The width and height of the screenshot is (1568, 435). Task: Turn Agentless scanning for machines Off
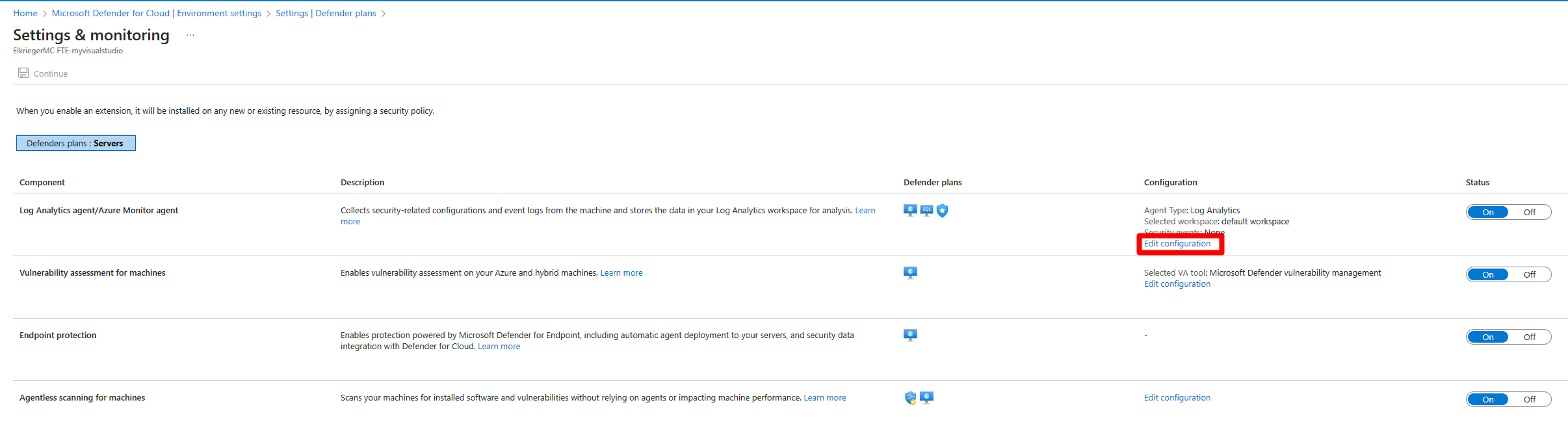point(1530,399)
